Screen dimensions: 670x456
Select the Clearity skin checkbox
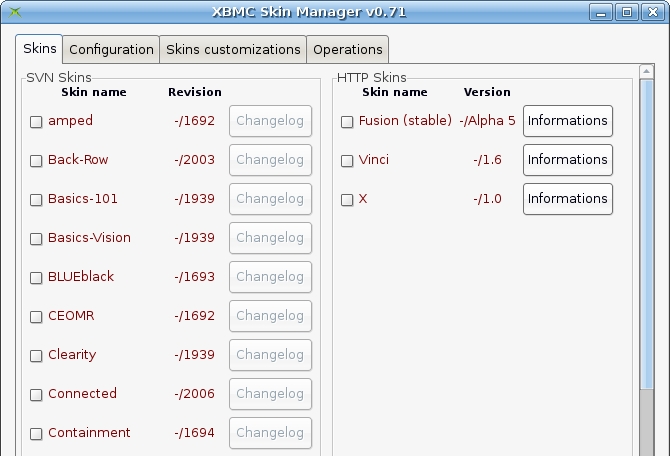[36, 356]
